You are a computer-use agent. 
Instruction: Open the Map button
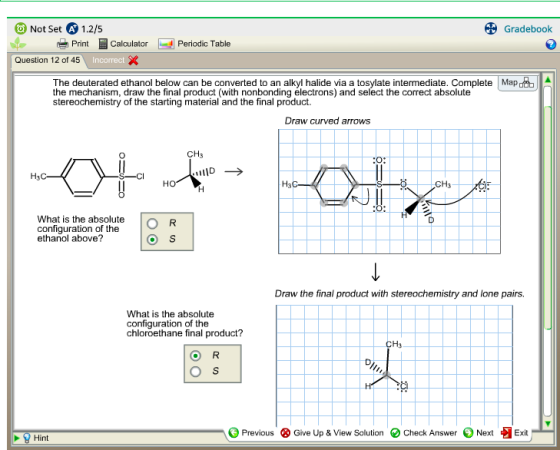pos(517,83)
